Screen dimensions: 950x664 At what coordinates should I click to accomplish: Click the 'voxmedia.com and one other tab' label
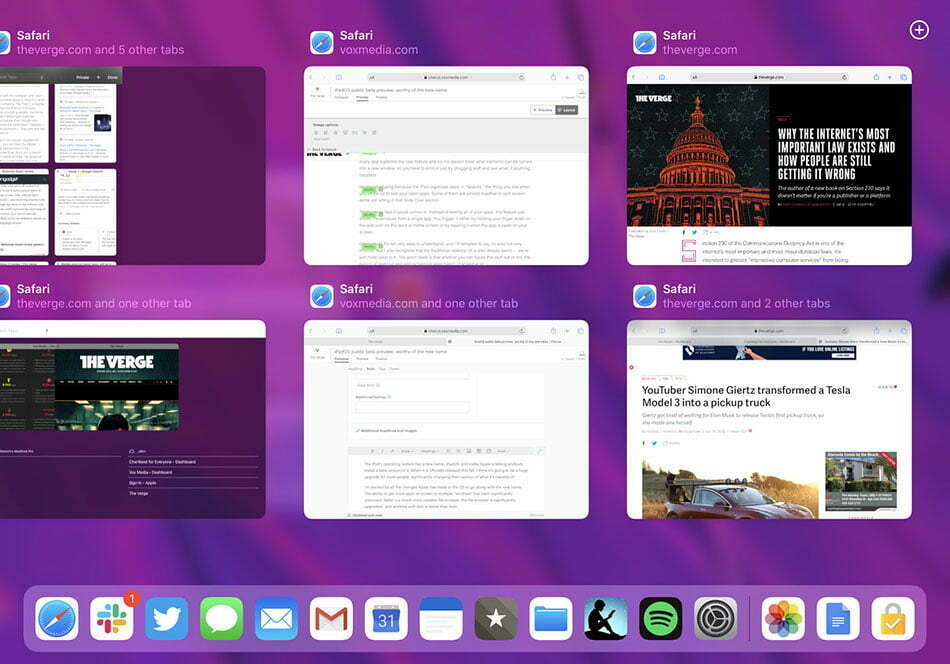[429, 304]
